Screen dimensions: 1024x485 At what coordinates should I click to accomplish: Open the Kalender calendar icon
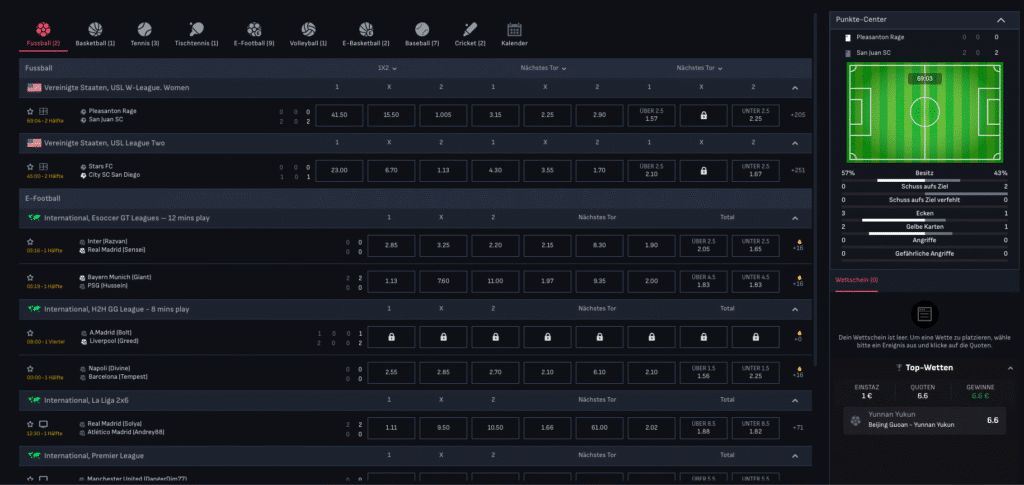tap(515, 29)
